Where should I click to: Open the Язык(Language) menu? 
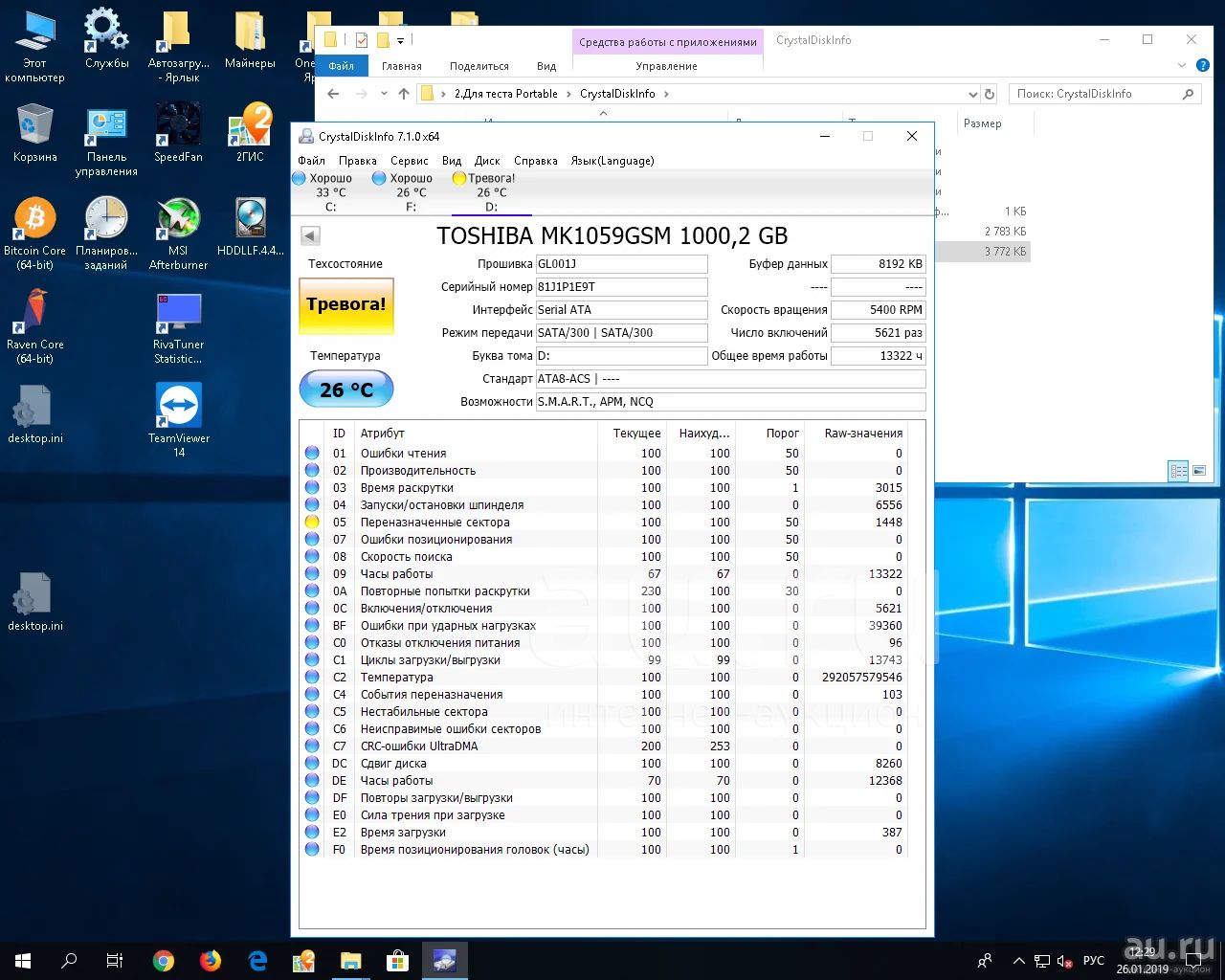[612, 161]
